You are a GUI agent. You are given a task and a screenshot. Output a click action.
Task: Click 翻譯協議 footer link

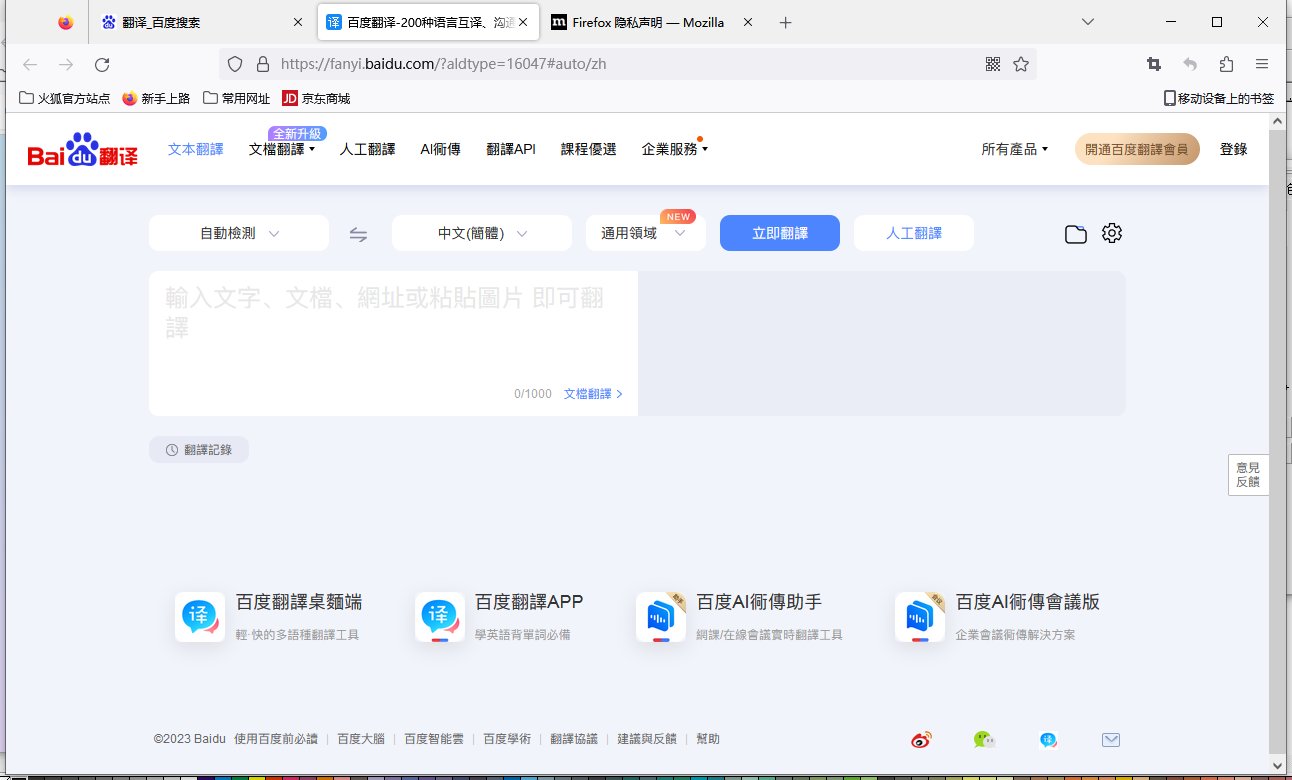coord(574,739)
